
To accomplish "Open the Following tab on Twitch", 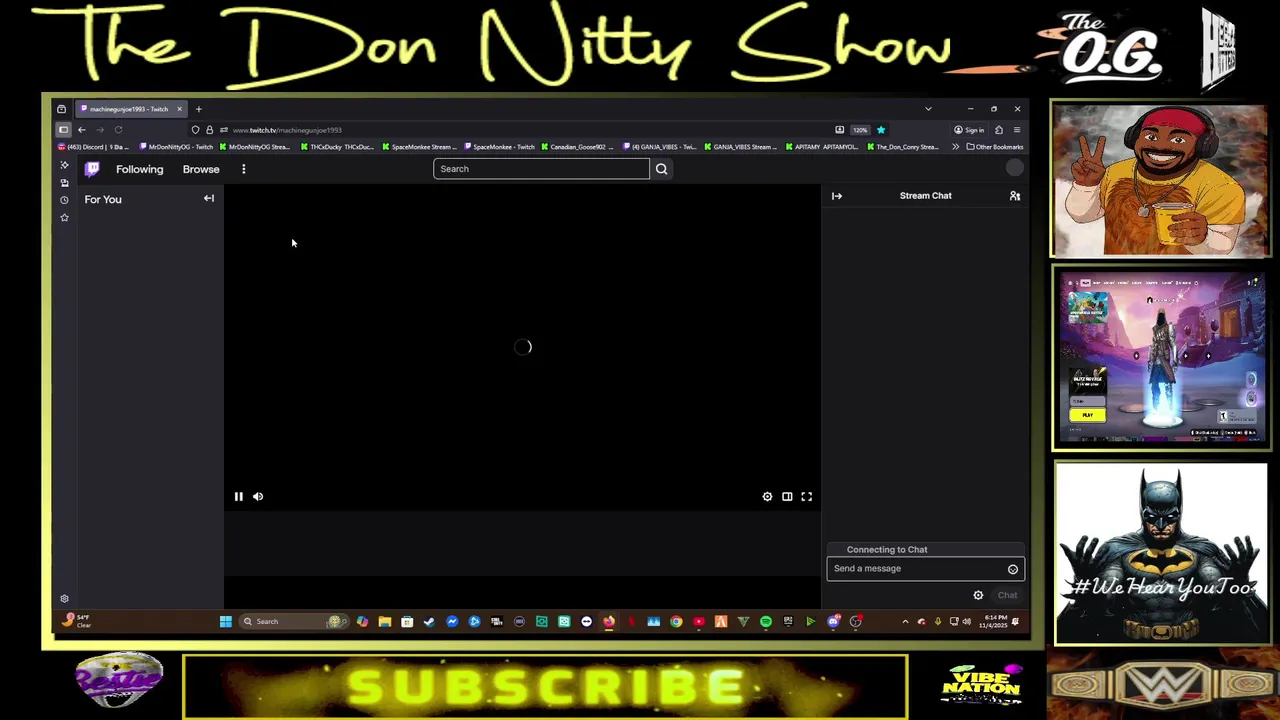I will pyautogui.click(x=139, y=169).
